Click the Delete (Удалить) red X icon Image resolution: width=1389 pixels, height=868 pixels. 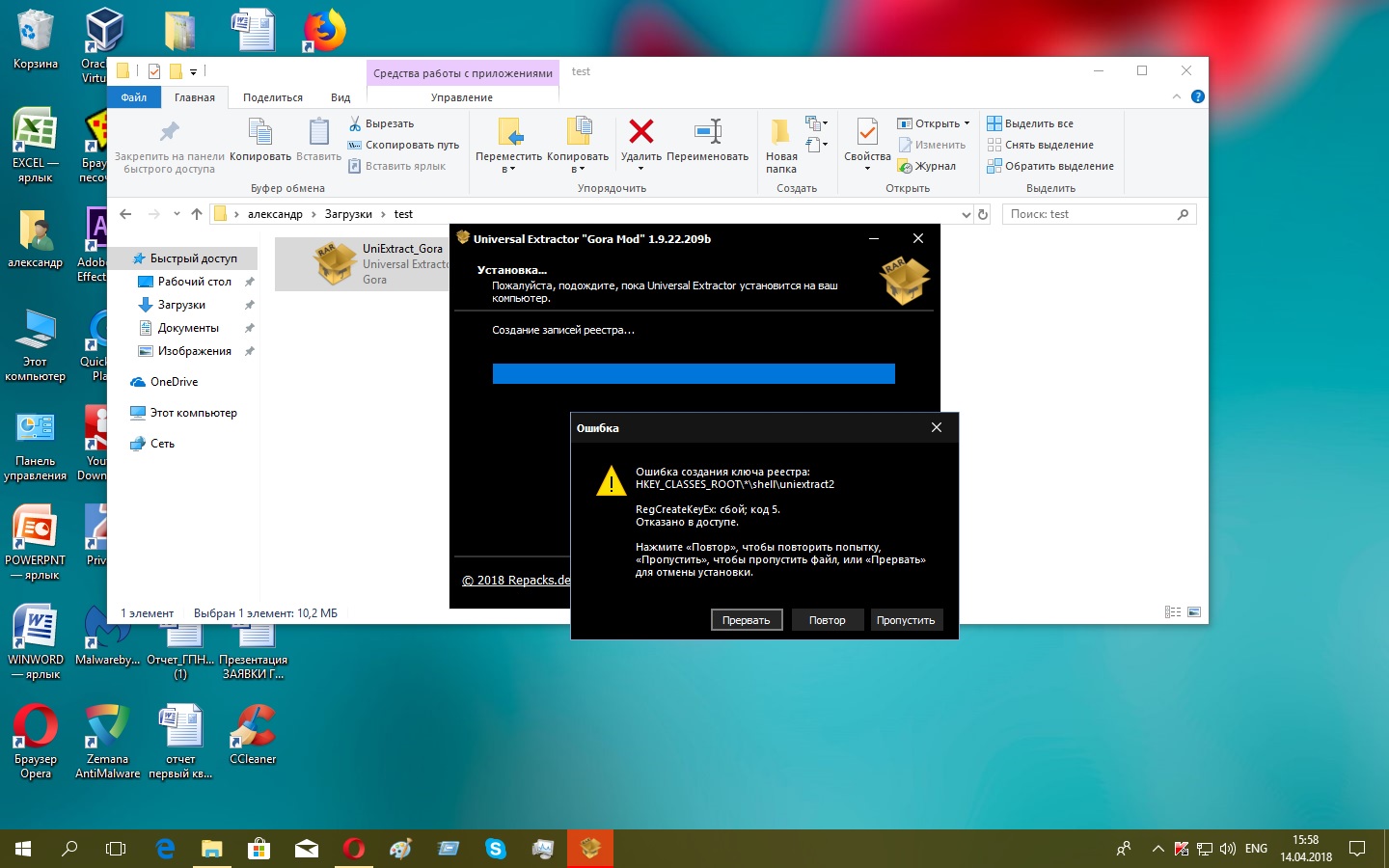pos(640,131)
